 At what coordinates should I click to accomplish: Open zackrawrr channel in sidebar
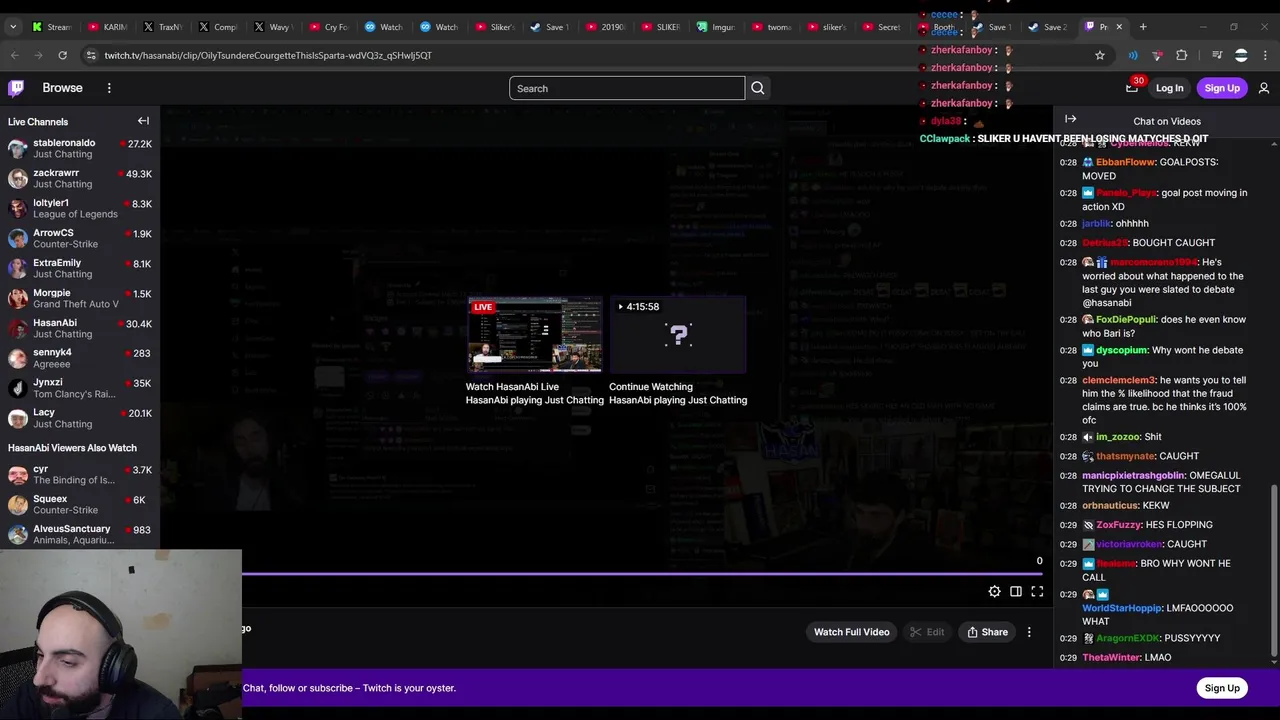pos(80,178)
